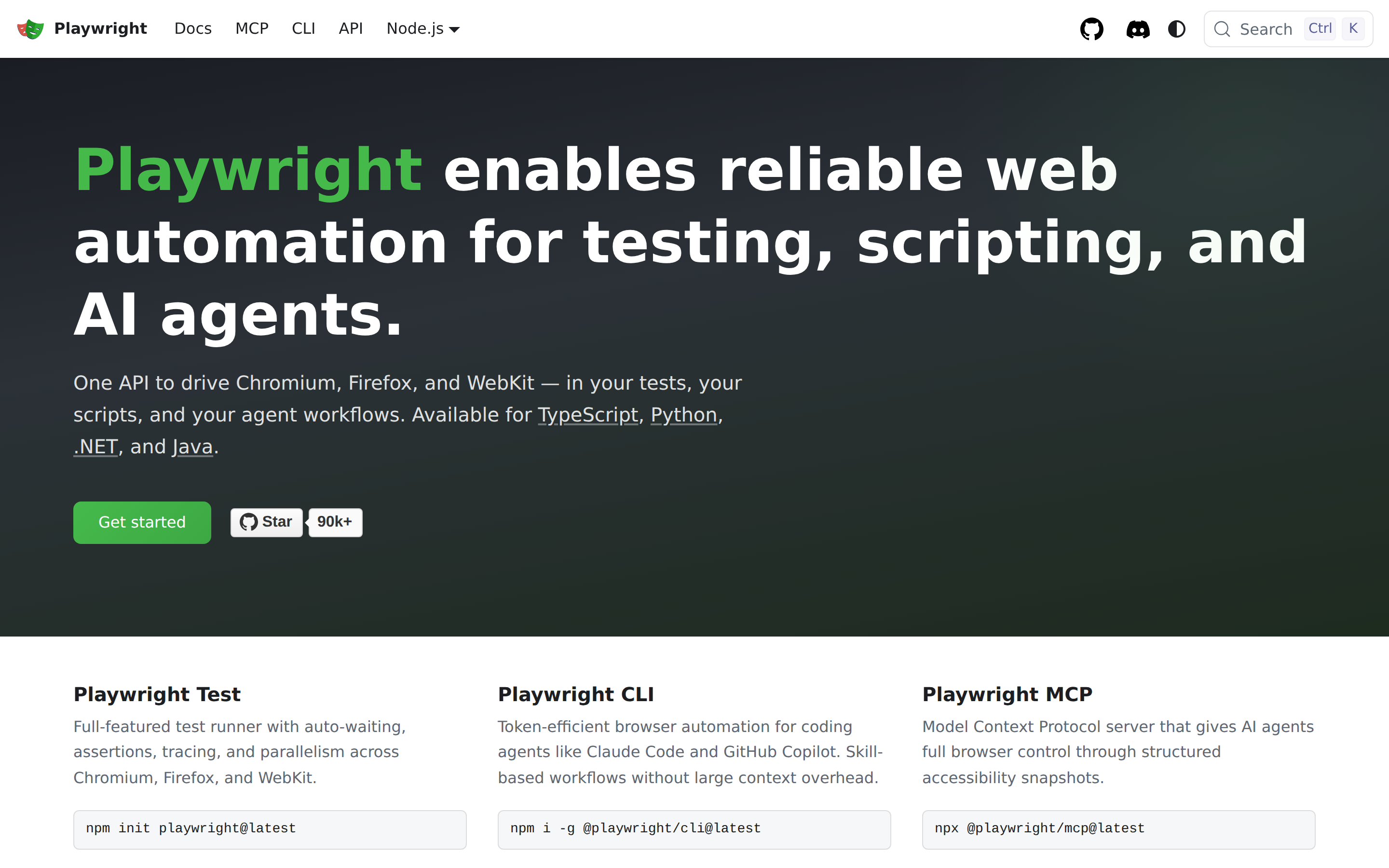This screenshot has width=1389, height=868.
Task: Follow the Python link
Action: click(x=683, y=415)
